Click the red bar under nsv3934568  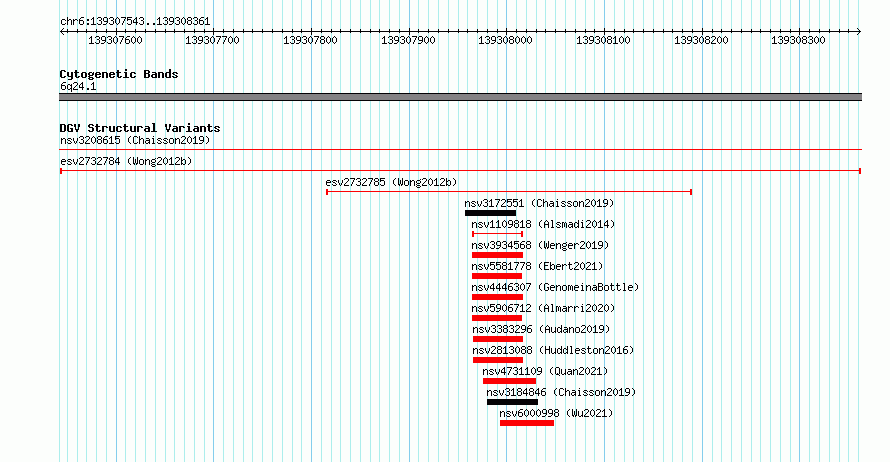[x=498, y=255]
